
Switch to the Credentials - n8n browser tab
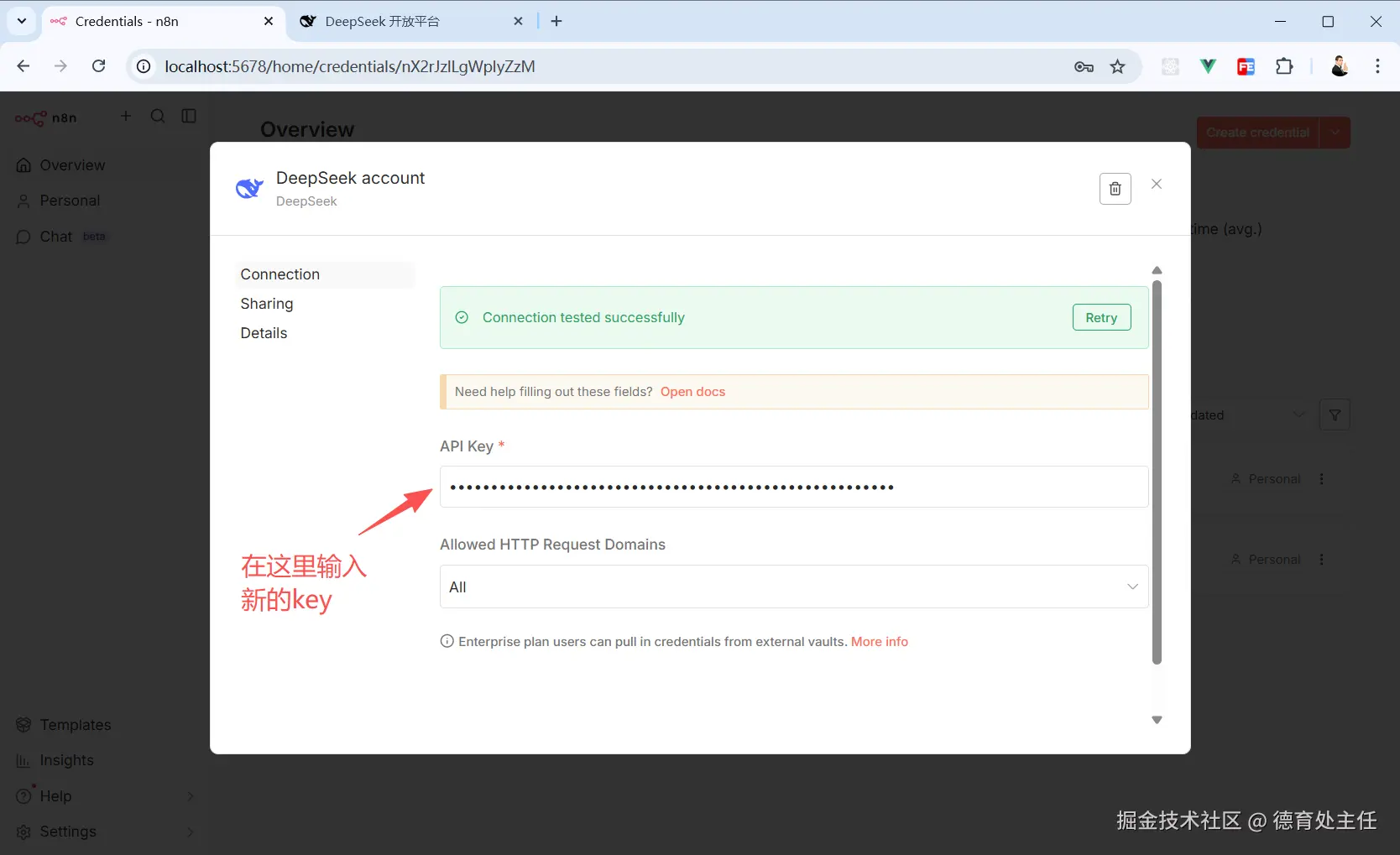click(163, 22)
